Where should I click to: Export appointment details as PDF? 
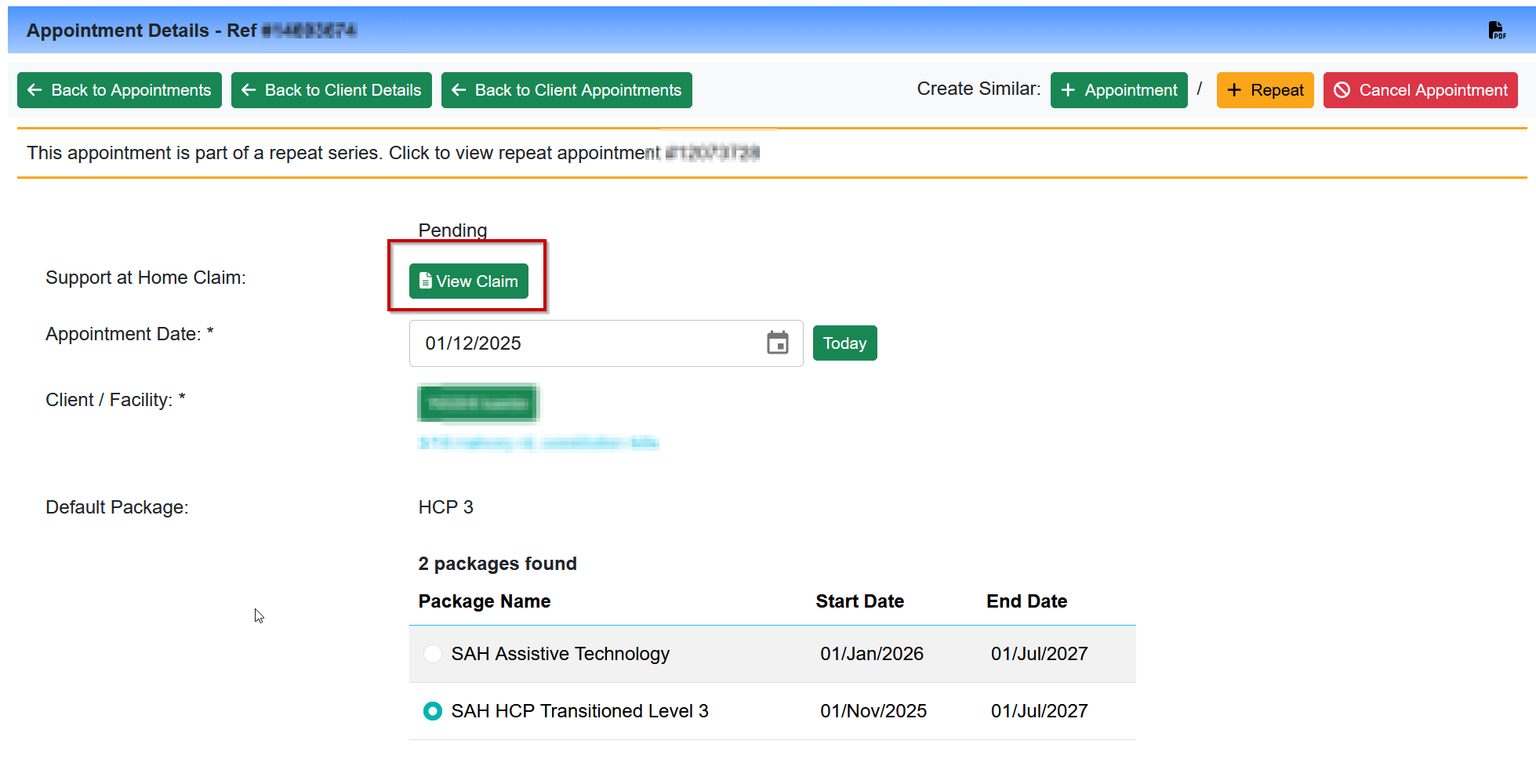(x=1497, y=31)
